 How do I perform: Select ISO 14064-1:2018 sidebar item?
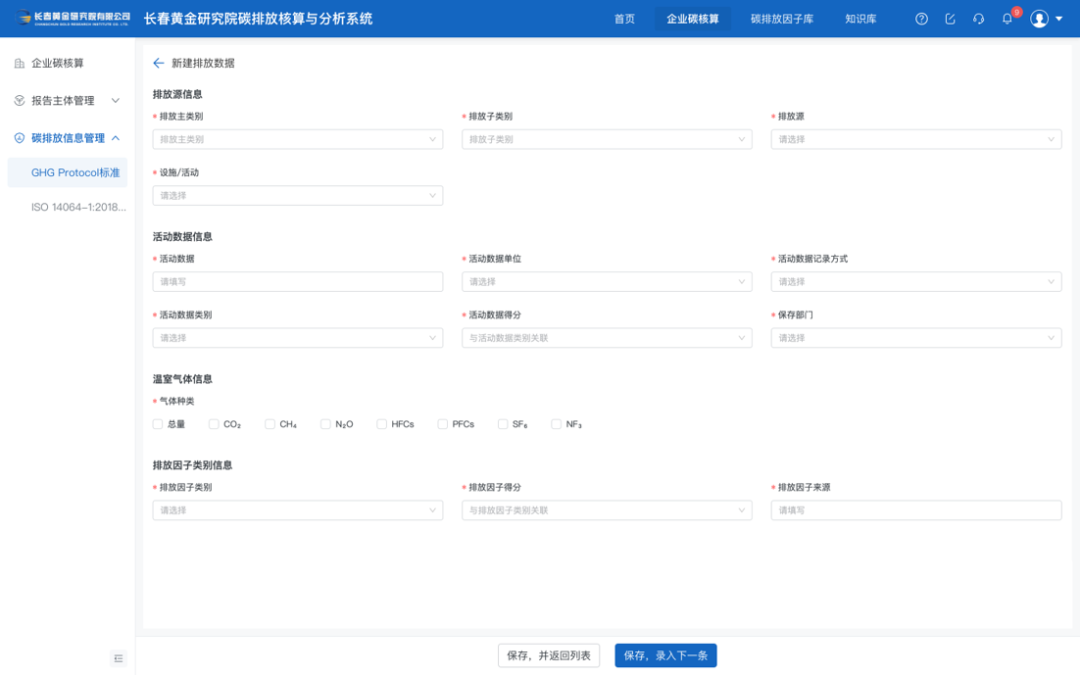[78, 207]
